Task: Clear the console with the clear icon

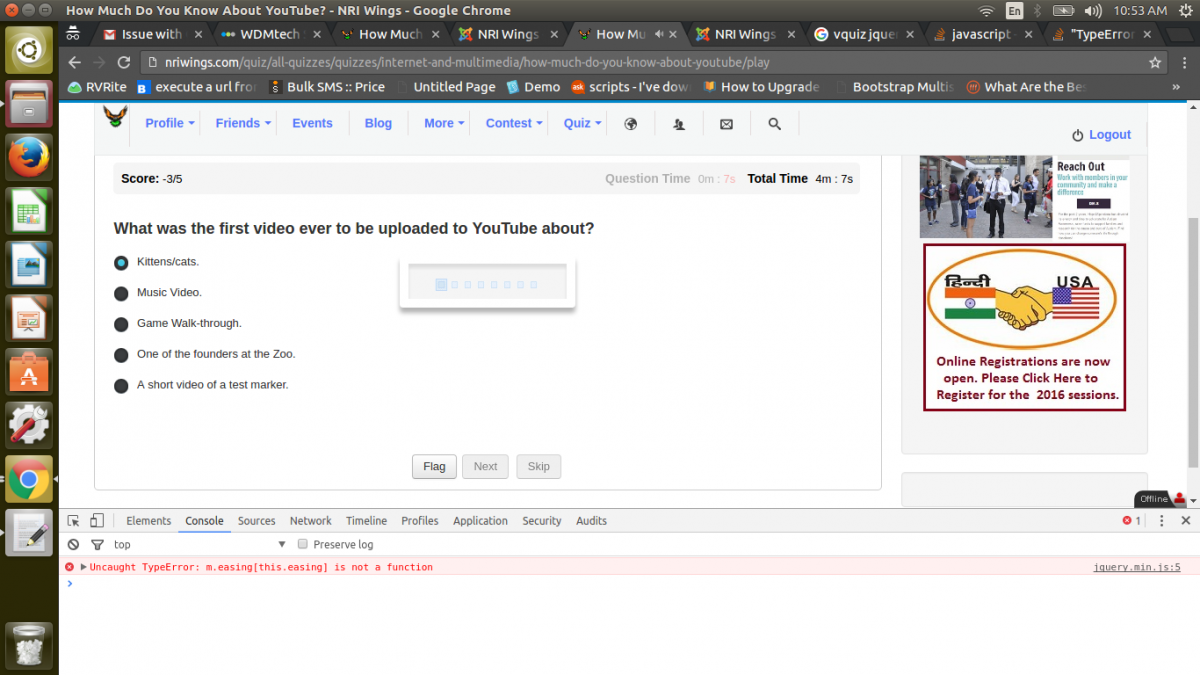Action: click(x=73, y=545)
